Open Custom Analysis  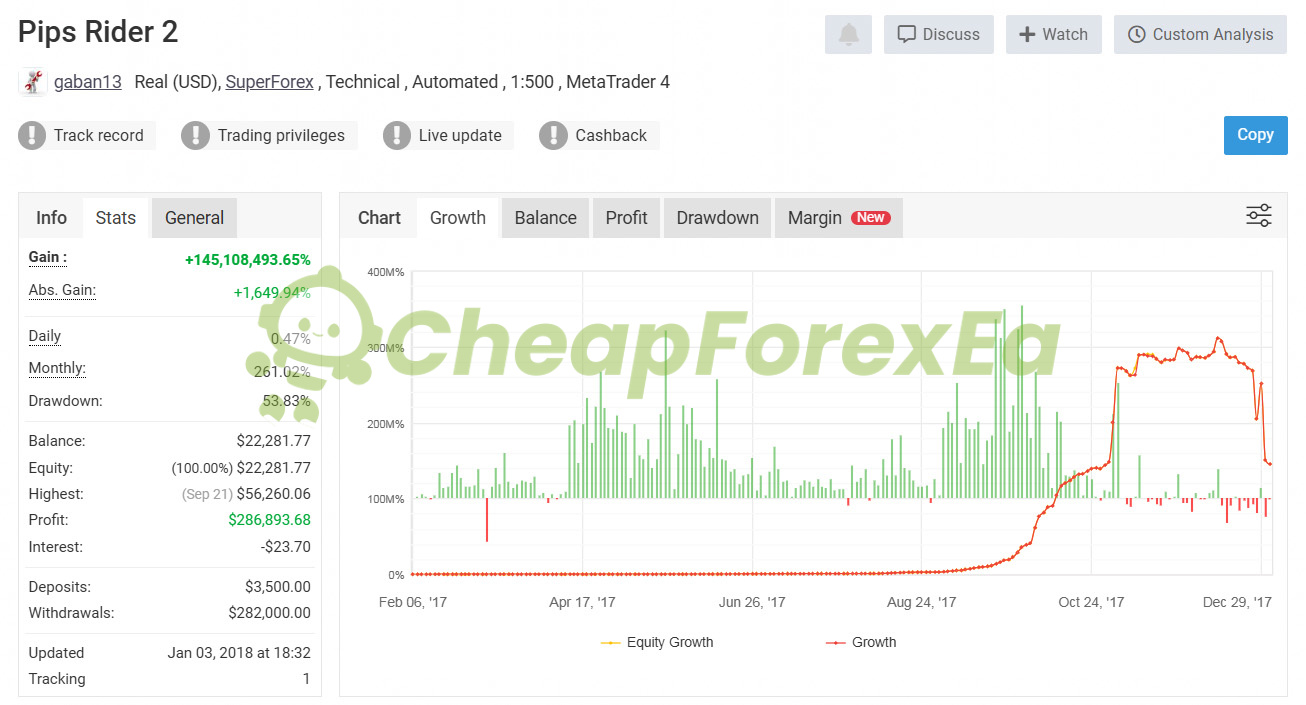pyautogui.click(x=1200, y=34)
